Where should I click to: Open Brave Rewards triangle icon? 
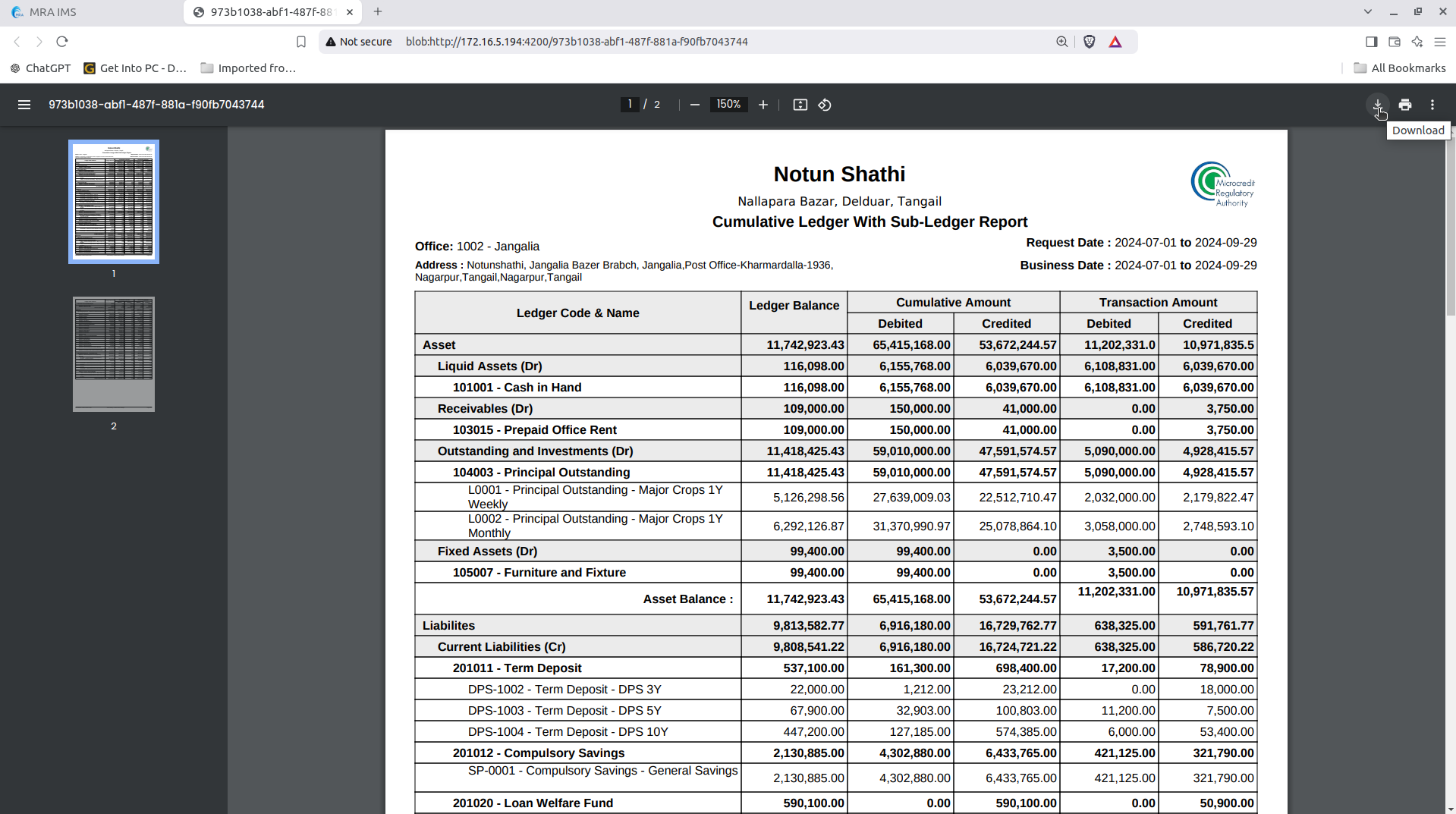[x=1115, y=42]
